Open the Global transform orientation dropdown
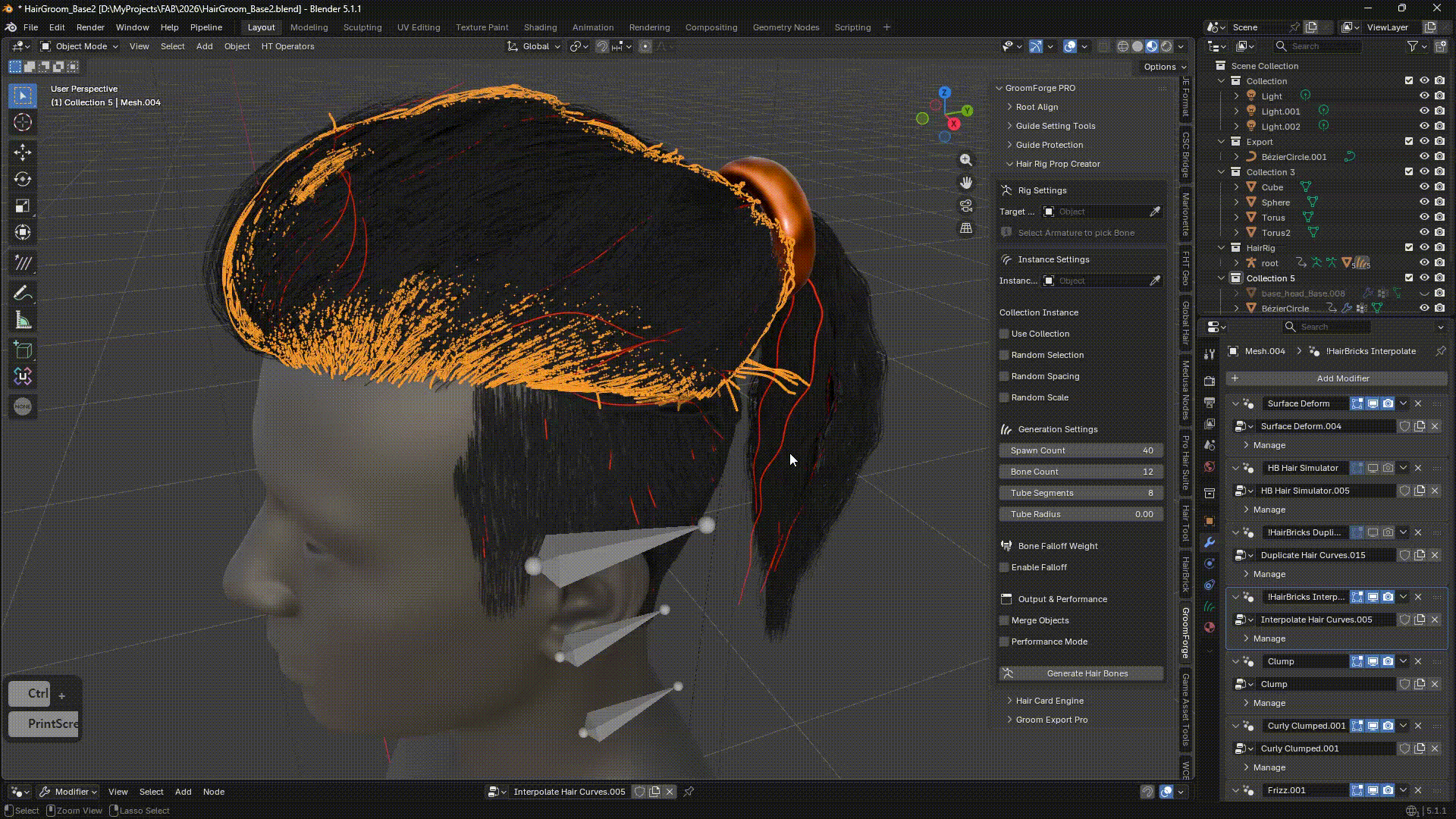 (x=535, y=46)
